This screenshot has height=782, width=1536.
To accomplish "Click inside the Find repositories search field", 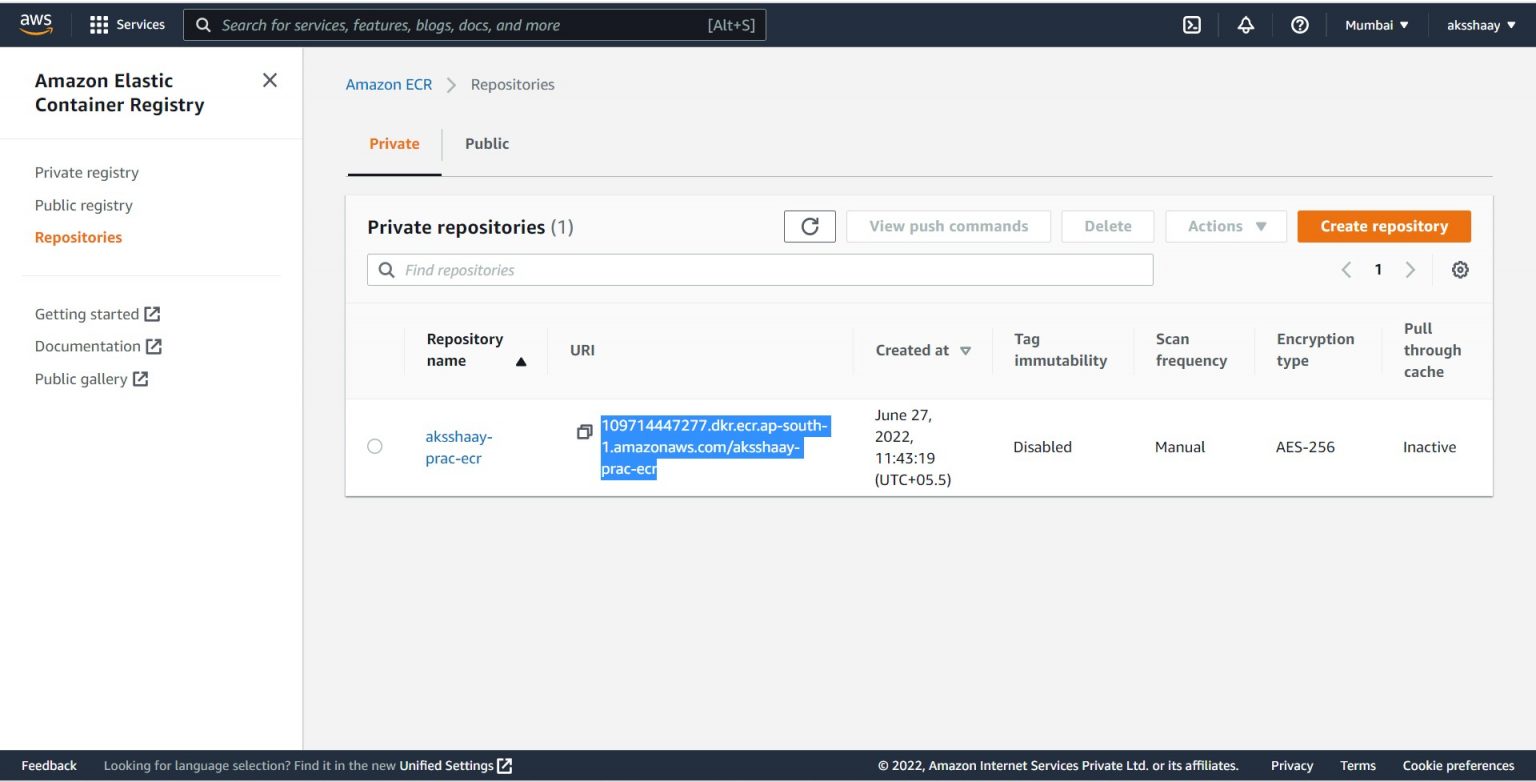I will 760,269.
